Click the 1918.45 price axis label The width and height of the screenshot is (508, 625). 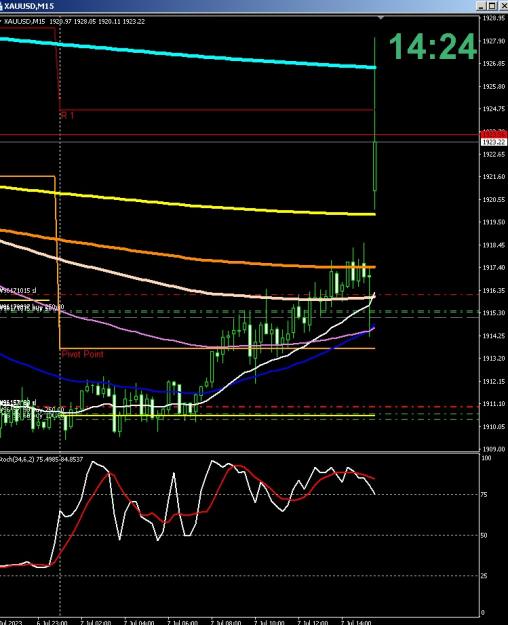[494, 245]
